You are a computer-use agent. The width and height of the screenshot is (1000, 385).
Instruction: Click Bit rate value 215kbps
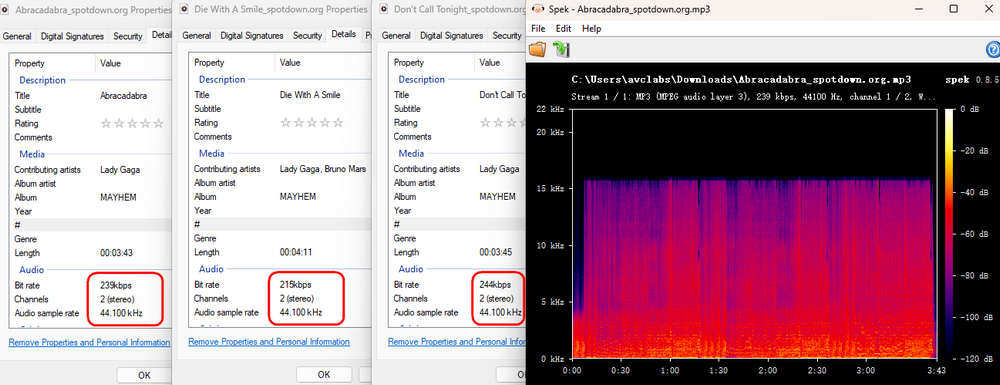click(296, 284)
